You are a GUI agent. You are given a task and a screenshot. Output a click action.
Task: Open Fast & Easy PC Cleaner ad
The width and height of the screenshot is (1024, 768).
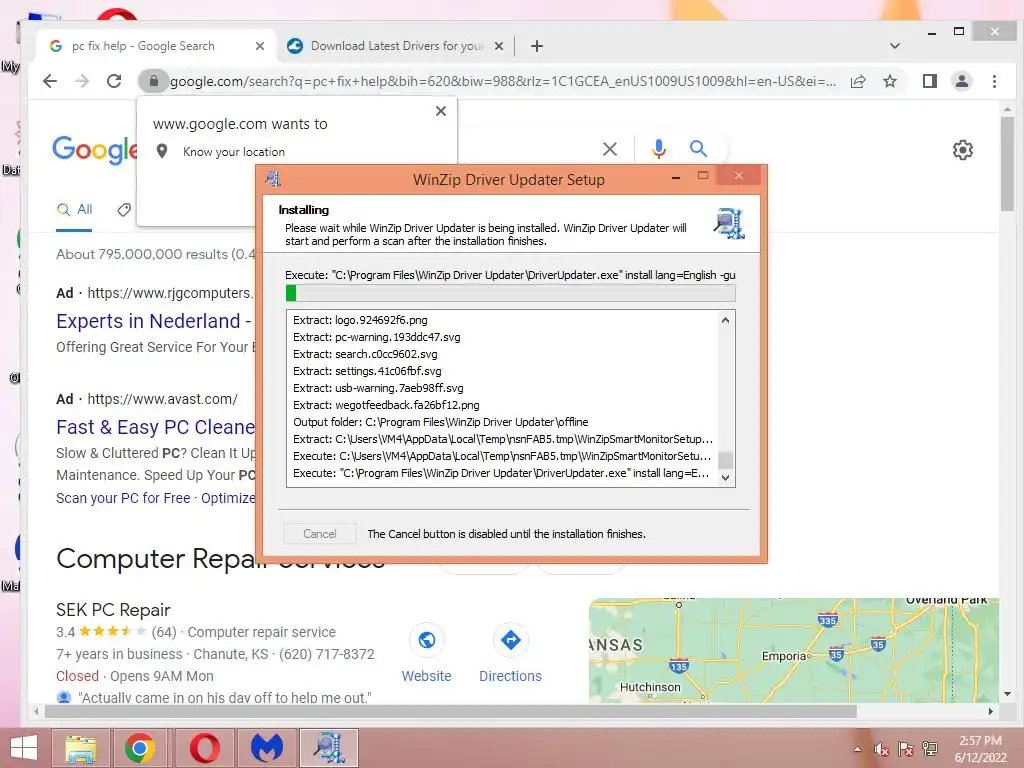155,426
